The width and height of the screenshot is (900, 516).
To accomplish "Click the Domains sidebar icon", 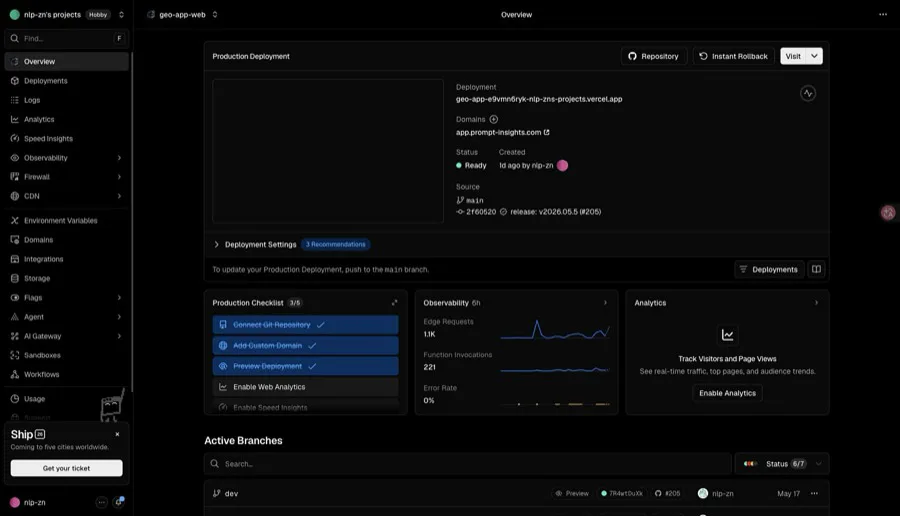I will click(x=15, y=240).
